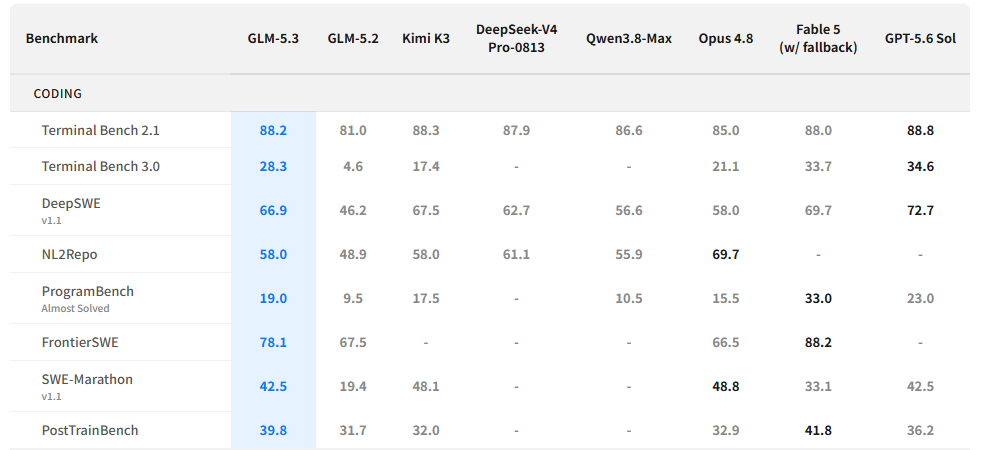Click Opus 4.8's score 21.1
The width and height of the screenshot is (982, 450).
pos(726,166)
